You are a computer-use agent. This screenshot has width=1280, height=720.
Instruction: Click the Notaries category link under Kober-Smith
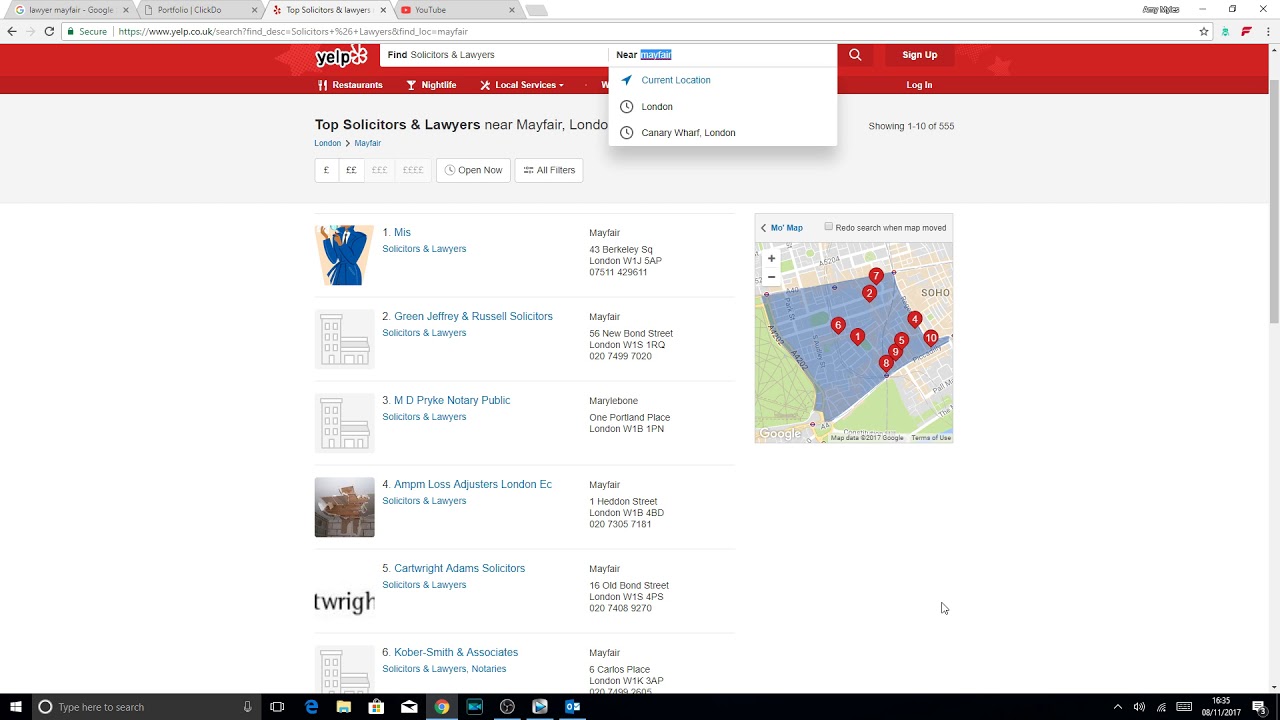(x=489, y=669)
